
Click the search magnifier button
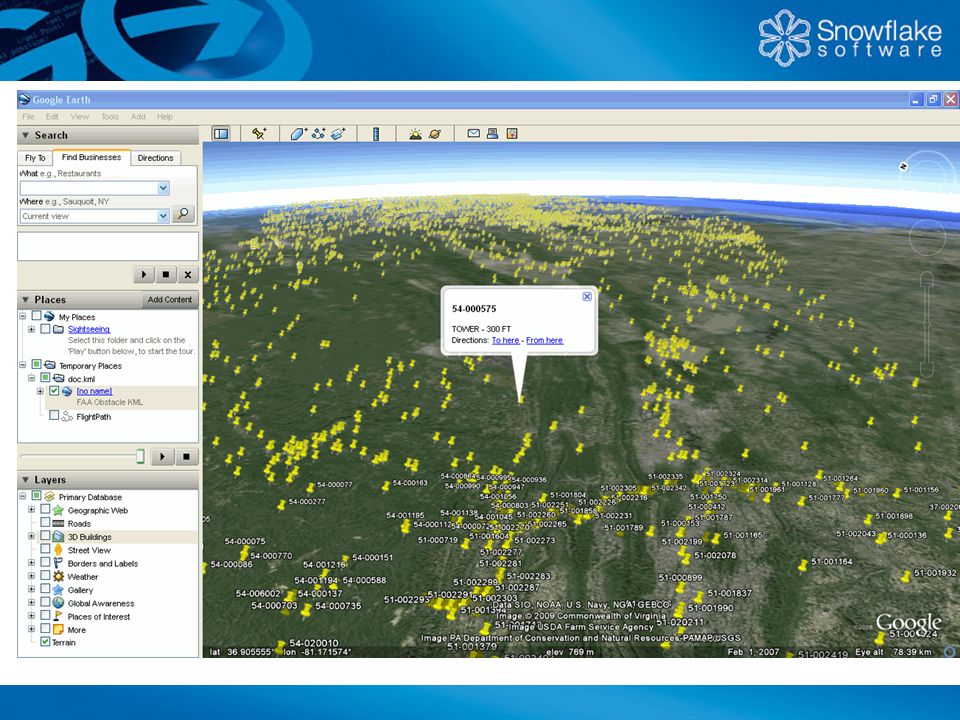(x=183, y=214)
